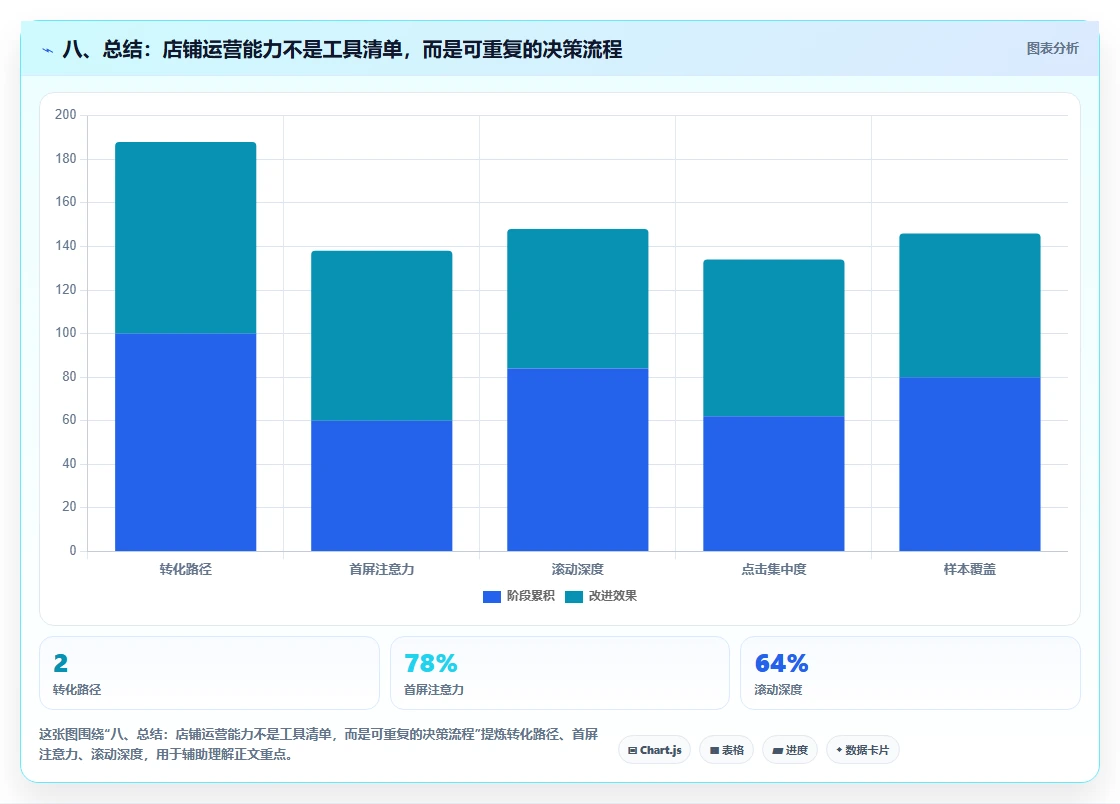Click the teal bar segment for 滚动深度
Image resolution: width=1120 pixels, height=804 pixels.
click(x=578, y=298)
